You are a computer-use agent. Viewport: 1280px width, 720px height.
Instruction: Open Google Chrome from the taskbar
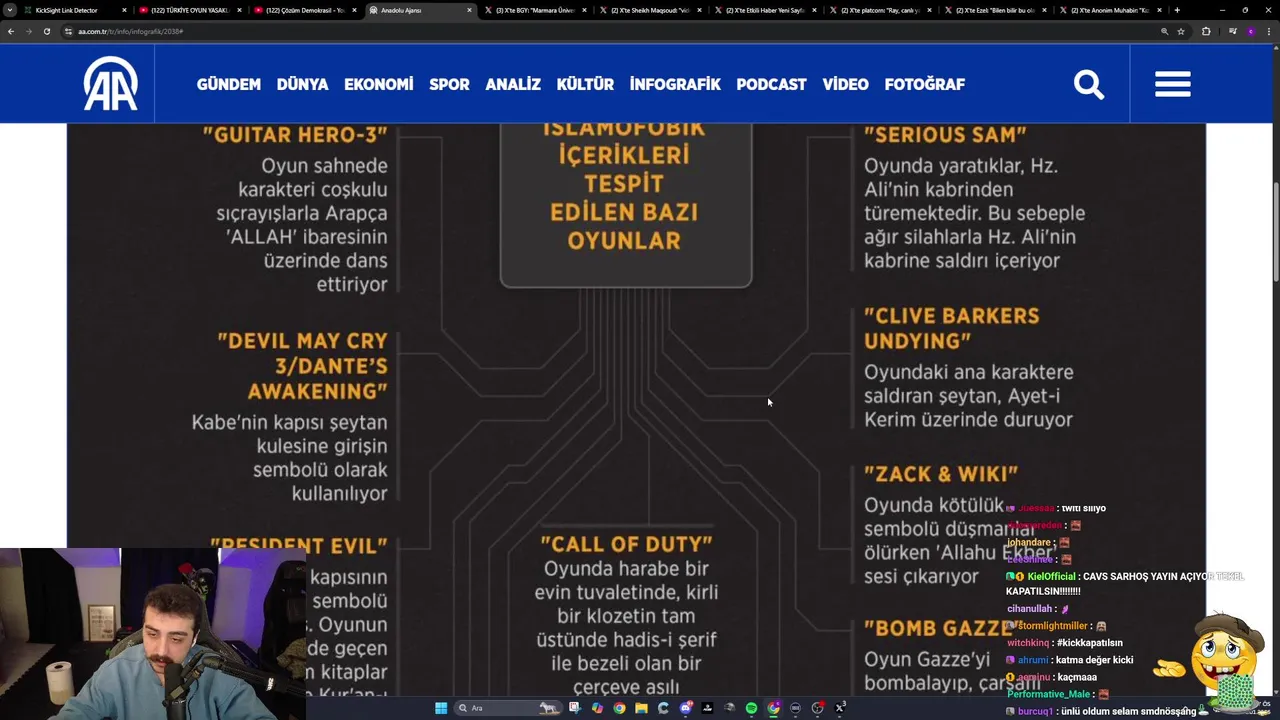click(619, 708)
